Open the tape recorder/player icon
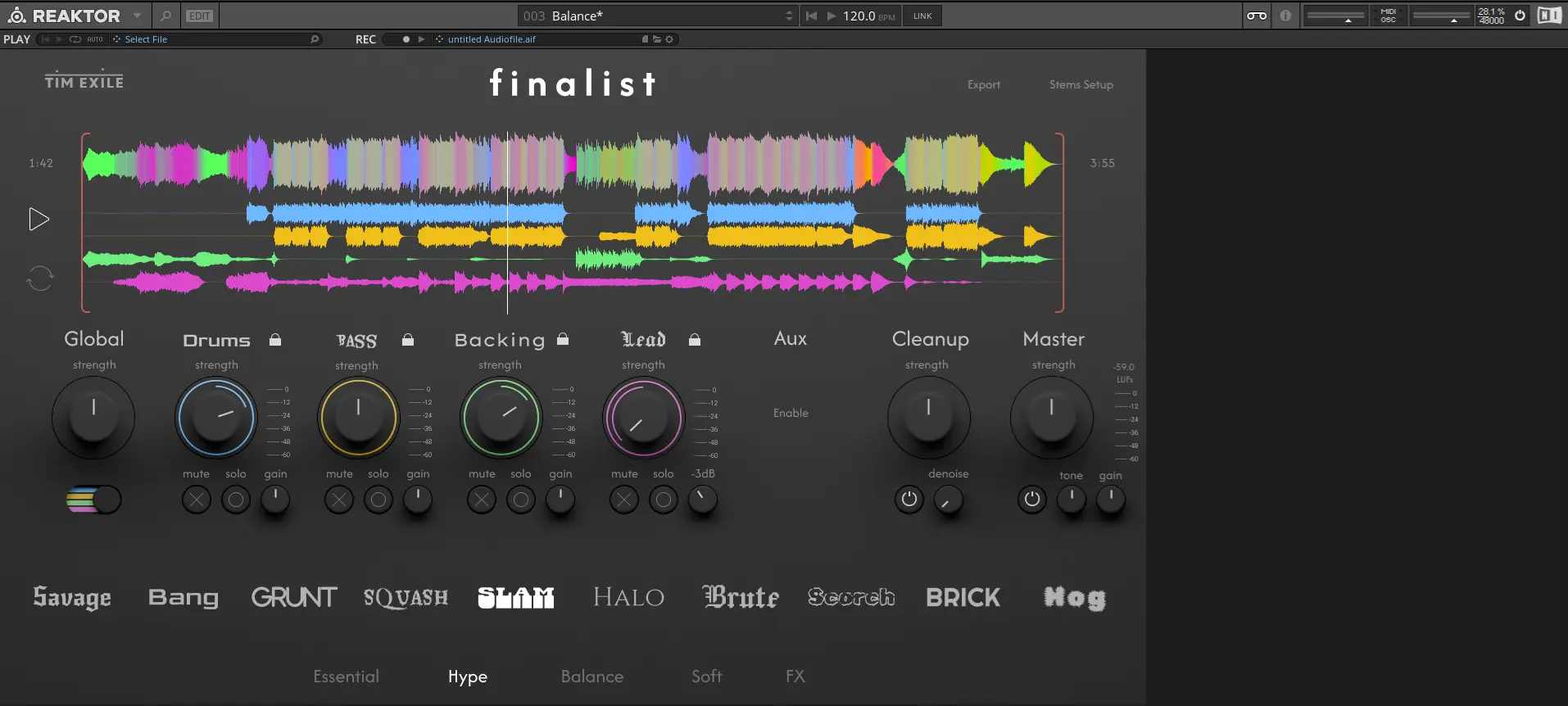This screenshot has width=1568, height=706. (1257, 16)
